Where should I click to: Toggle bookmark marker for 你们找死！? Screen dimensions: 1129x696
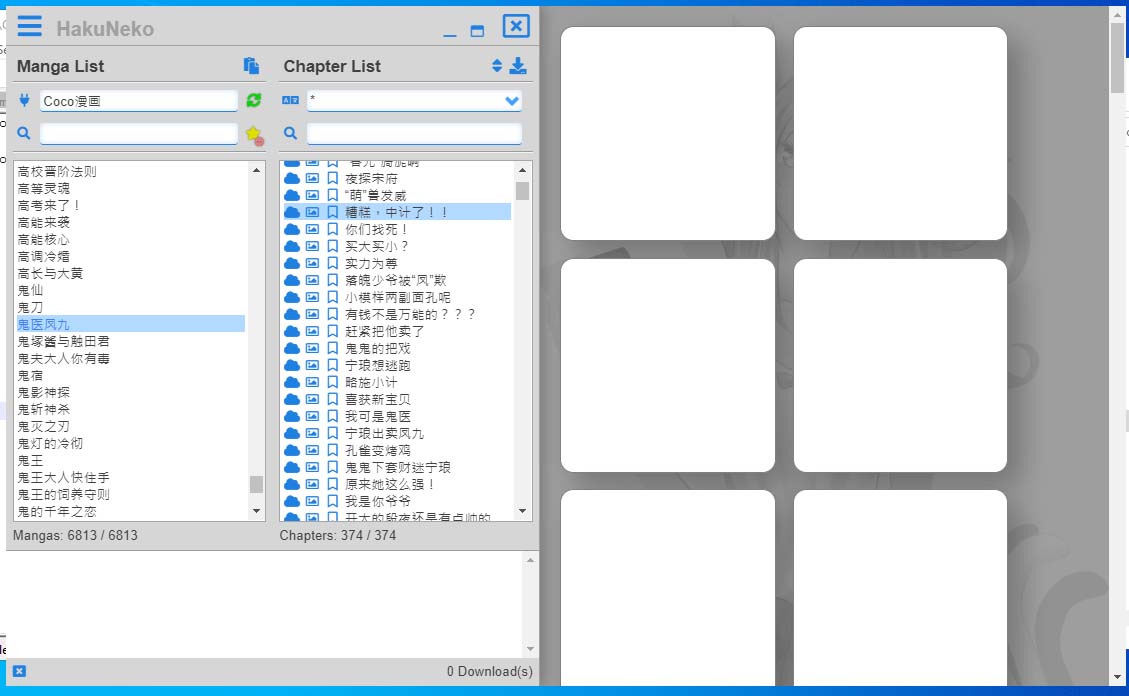[332, 229]
